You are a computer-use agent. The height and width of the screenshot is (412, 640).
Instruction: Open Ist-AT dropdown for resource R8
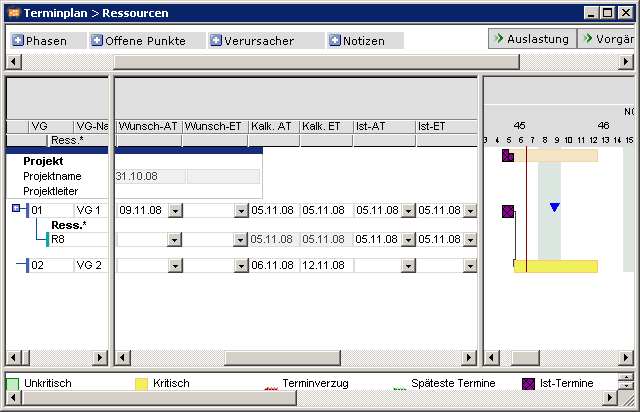pos(408,239)
